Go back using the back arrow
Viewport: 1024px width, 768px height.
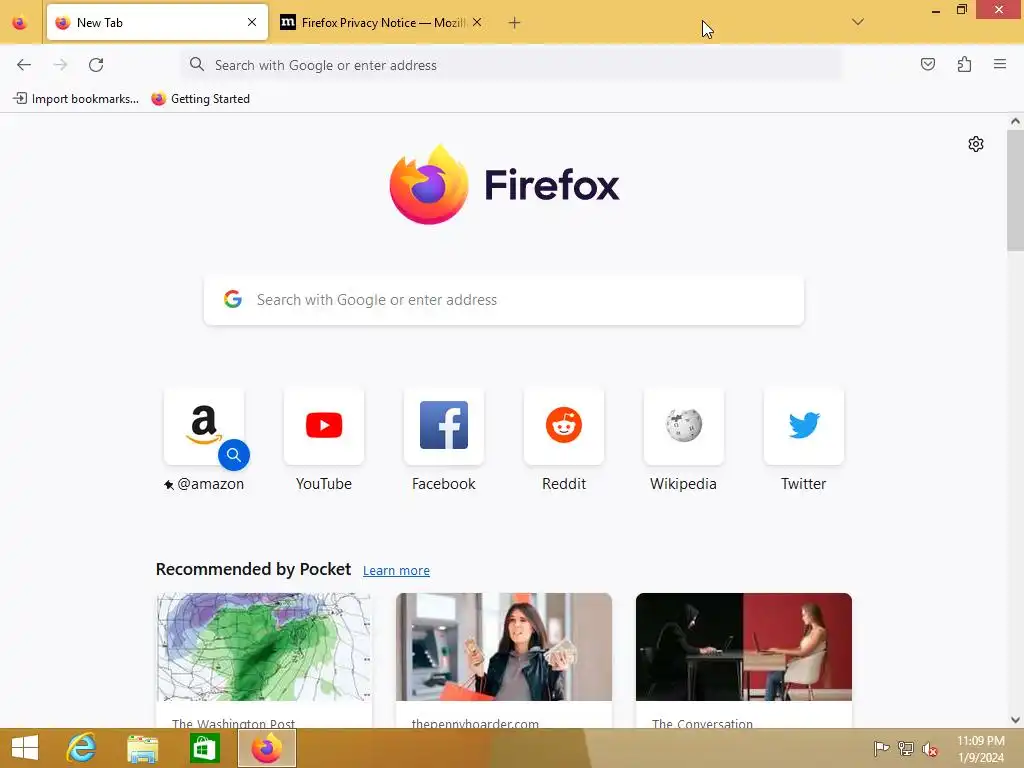(24, 65)
